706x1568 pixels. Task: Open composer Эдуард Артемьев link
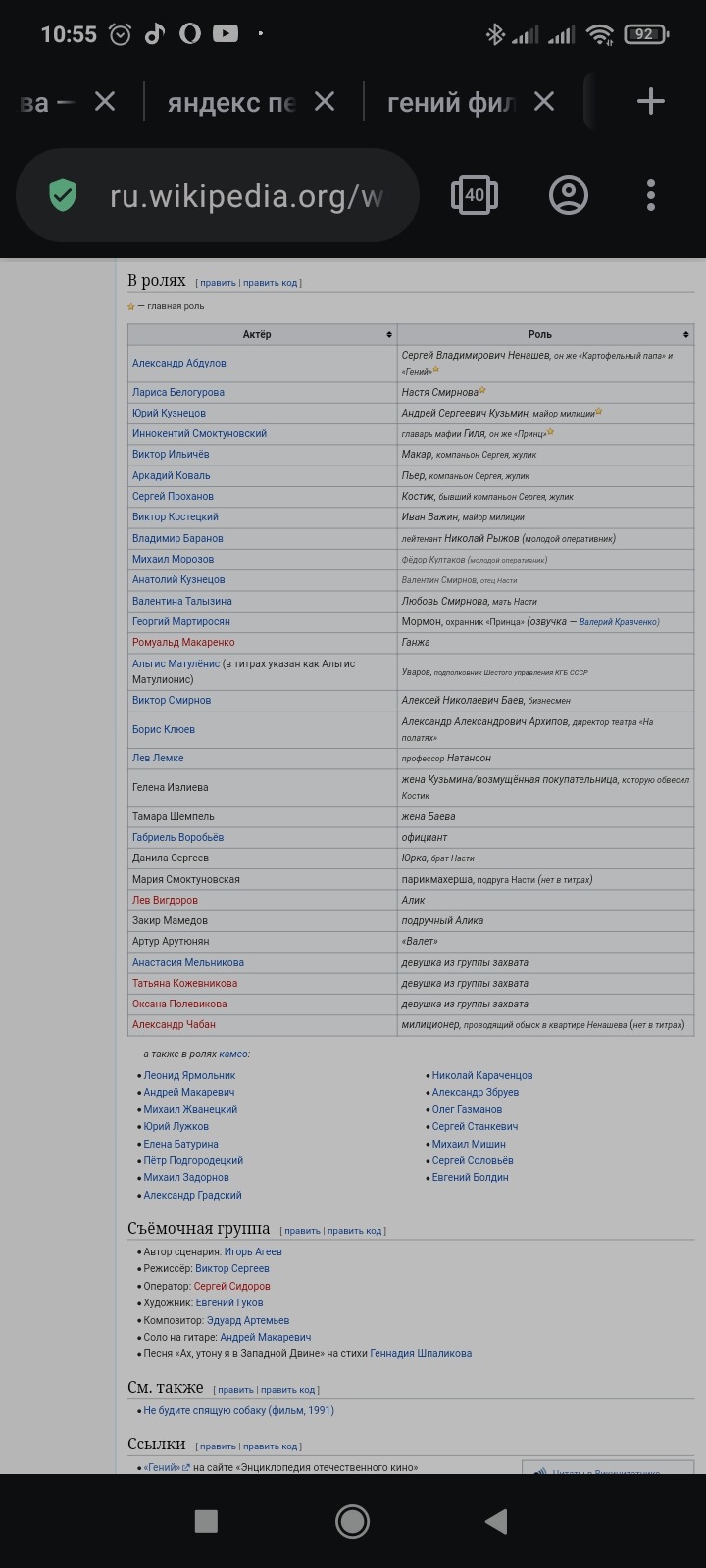(x=248, y=1321)
